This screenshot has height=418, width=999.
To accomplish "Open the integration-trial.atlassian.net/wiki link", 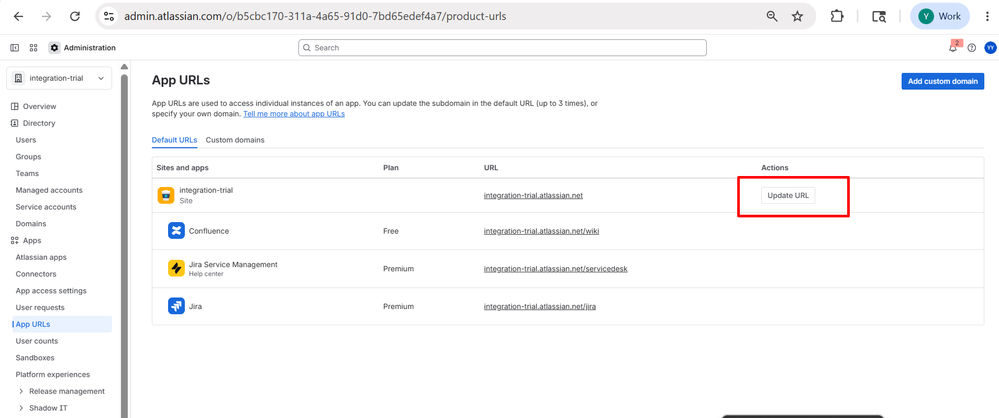I will 542,231.
